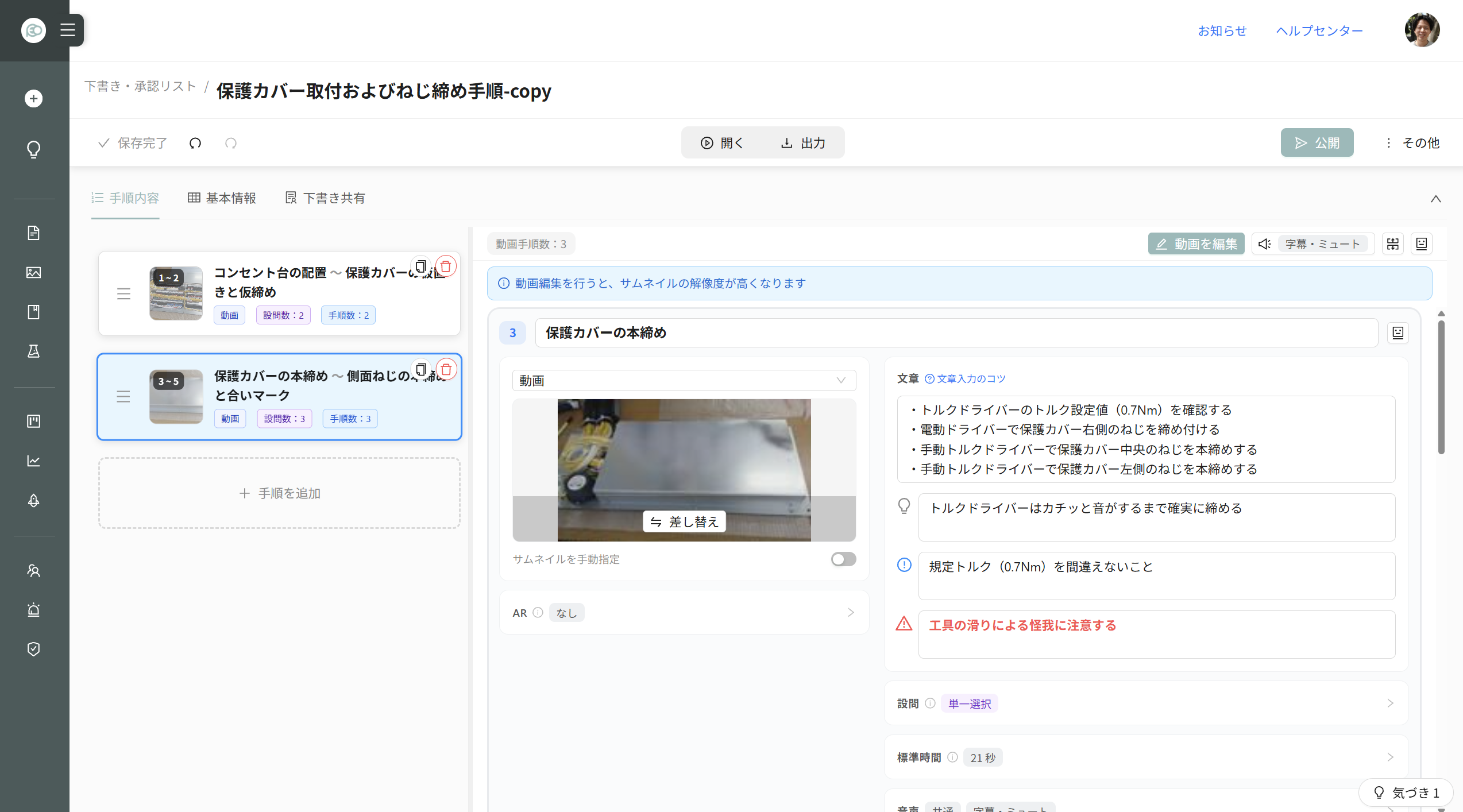Open 文章入力のコツ help link

(x=965, y=379)
